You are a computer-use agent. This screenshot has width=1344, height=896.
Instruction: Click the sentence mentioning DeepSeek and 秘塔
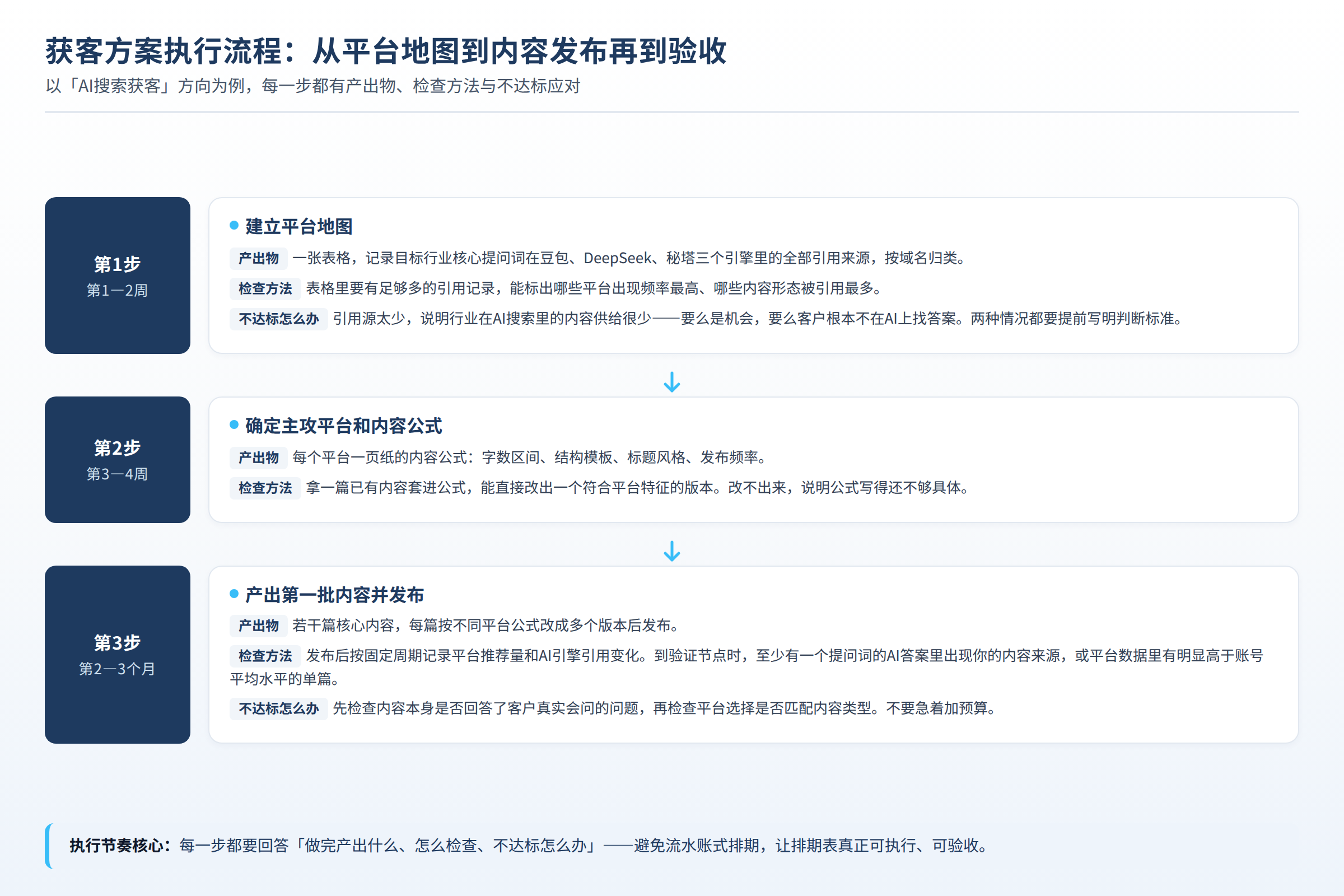(632, 258)
